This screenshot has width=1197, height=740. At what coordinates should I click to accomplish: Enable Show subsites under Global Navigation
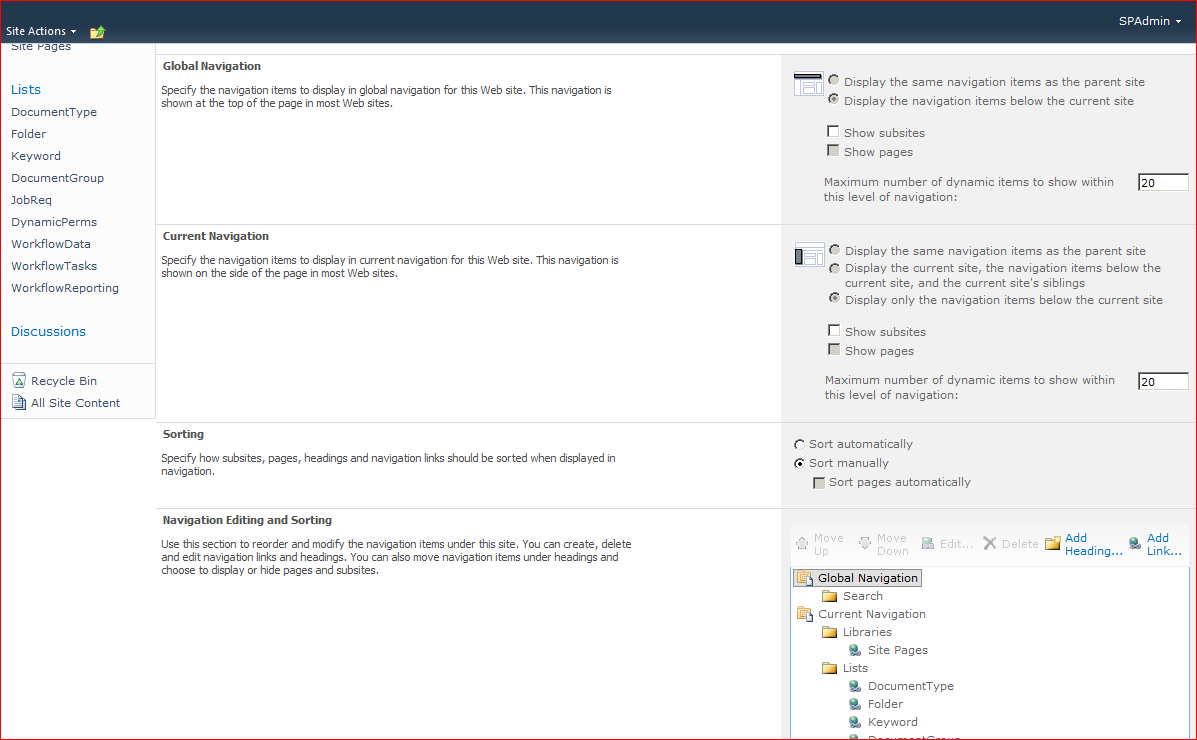pos(833,132)
